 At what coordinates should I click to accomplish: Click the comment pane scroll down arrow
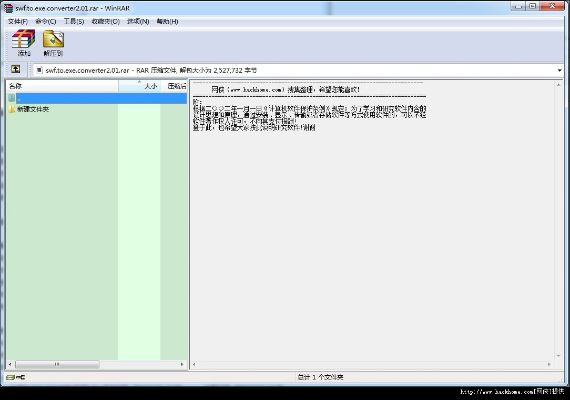pos(558,356)
